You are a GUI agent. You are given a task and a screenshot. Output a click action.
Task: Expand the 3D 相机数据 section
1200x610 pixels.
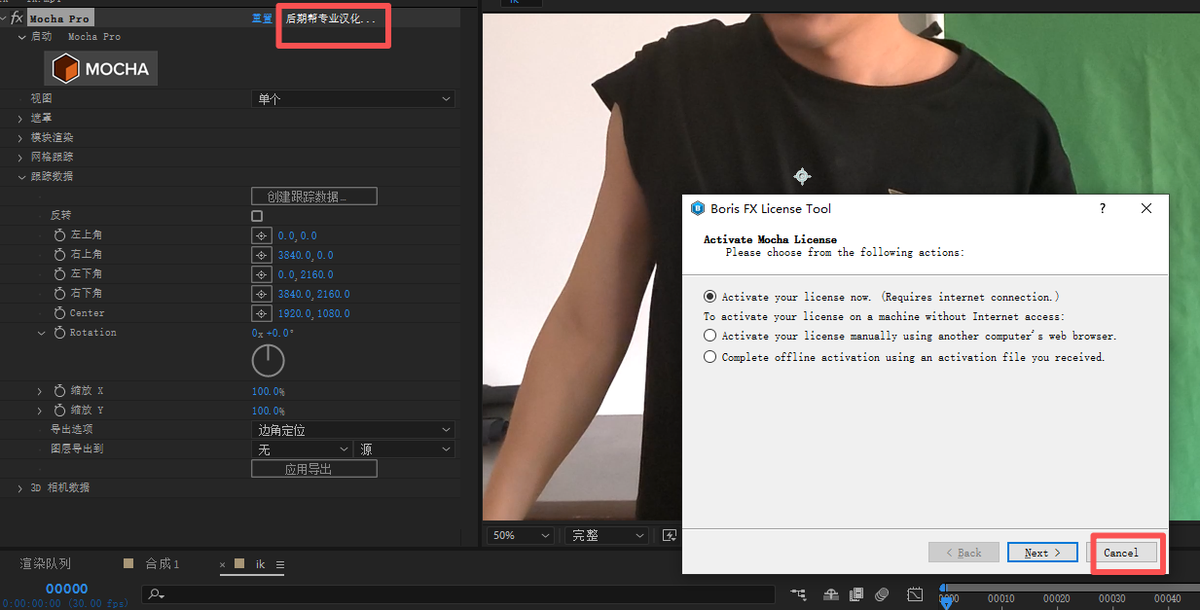tap(21, 488)
